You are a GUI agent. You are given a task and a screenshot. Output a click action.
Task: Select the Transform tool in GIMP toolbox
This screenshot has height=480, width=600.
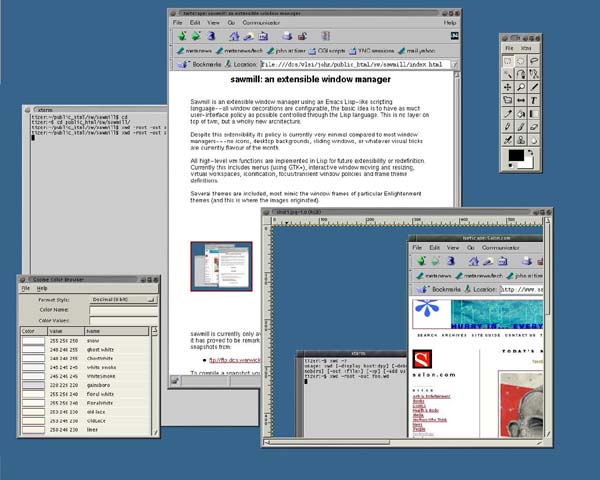508,100
